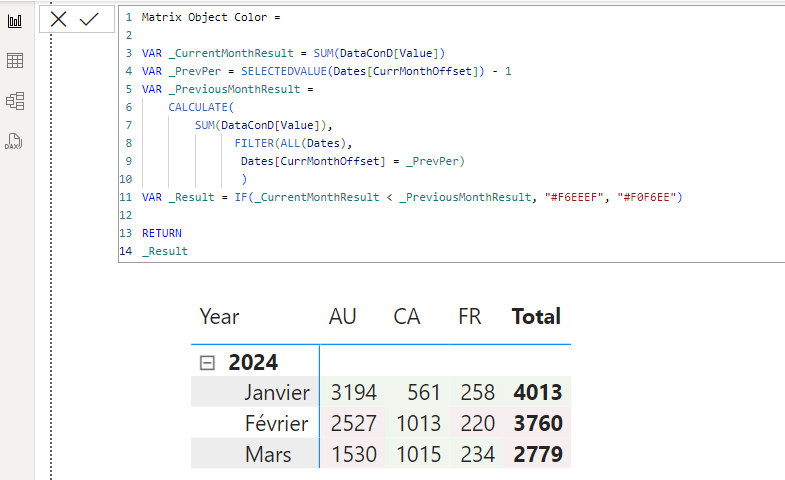
Task: Click the RETURN keyword on line 13
Action: click(162, 233)
